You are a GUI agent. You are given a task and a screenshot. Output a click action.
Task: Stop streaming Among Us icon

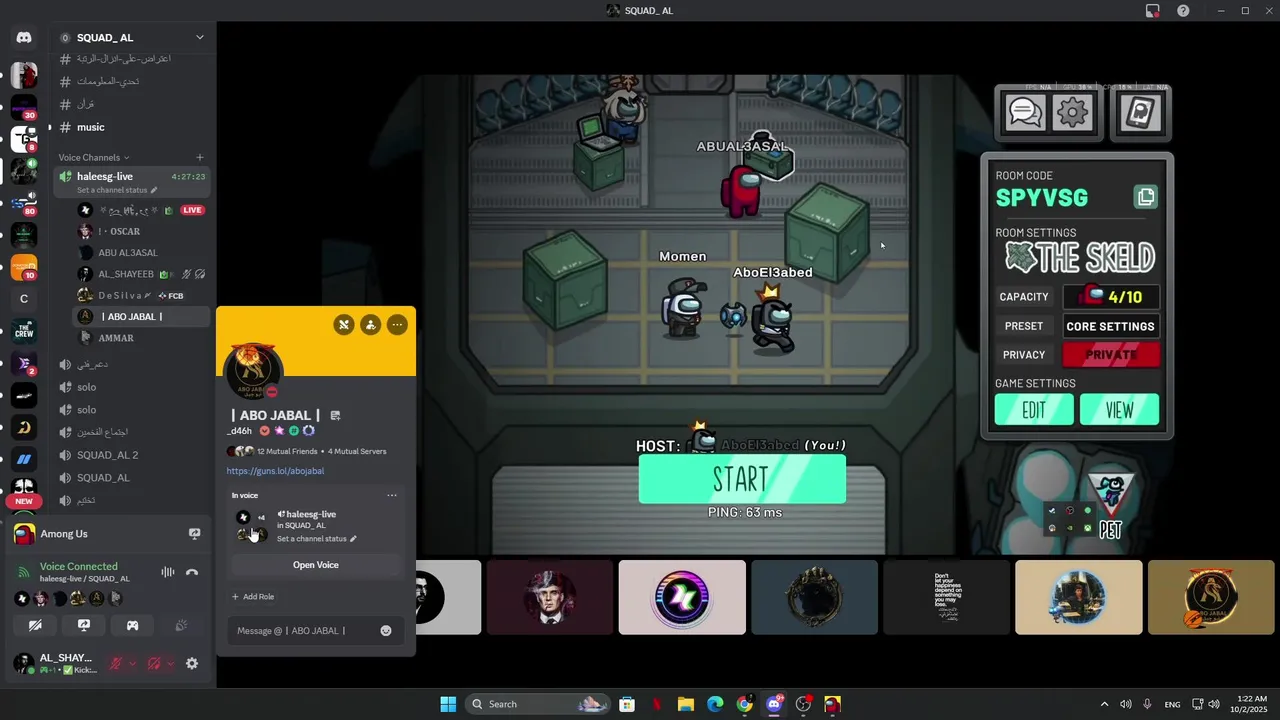point(195,534)
